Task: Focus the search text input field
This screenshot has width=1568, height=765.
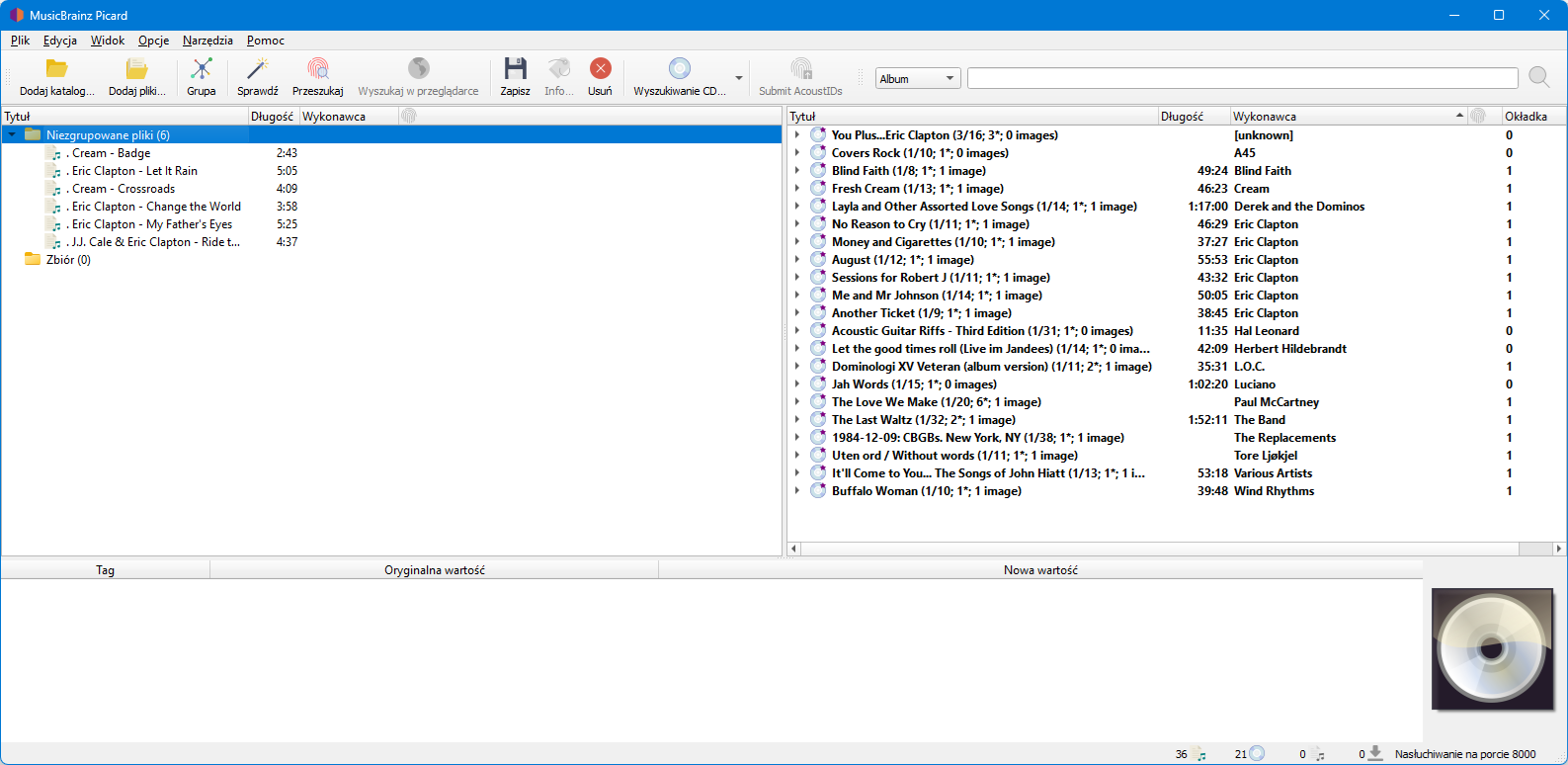Action: point(1243,78)
